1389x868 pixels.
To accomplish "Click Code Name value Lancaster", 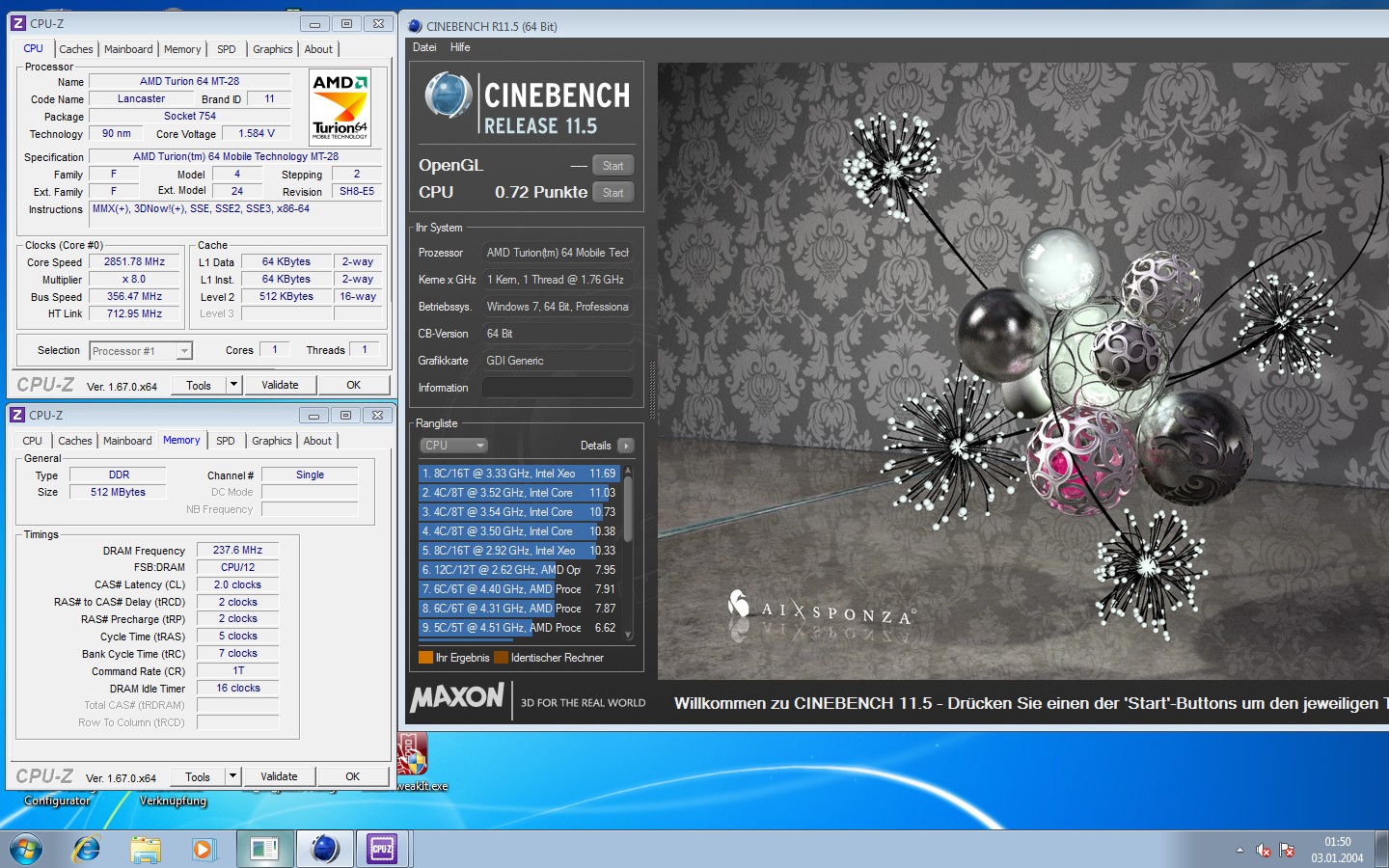I will [x=141, y=98].
